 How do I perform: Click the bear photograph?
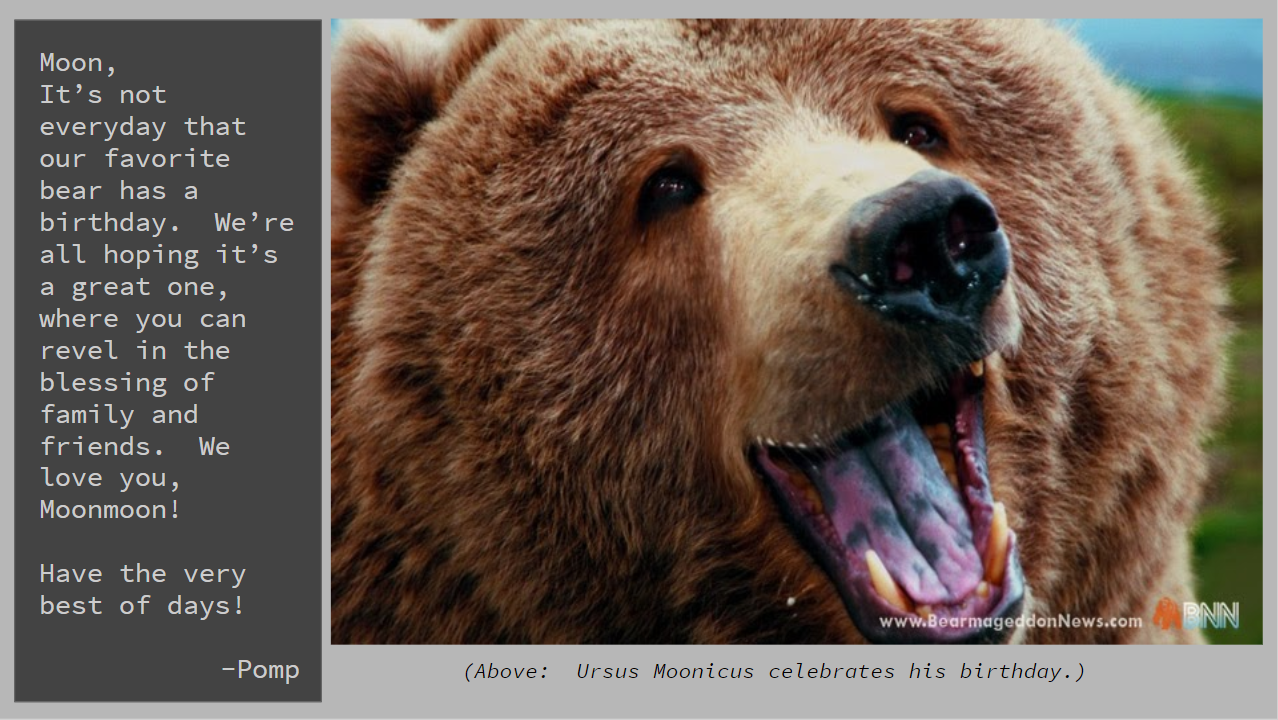pos(796,331)
